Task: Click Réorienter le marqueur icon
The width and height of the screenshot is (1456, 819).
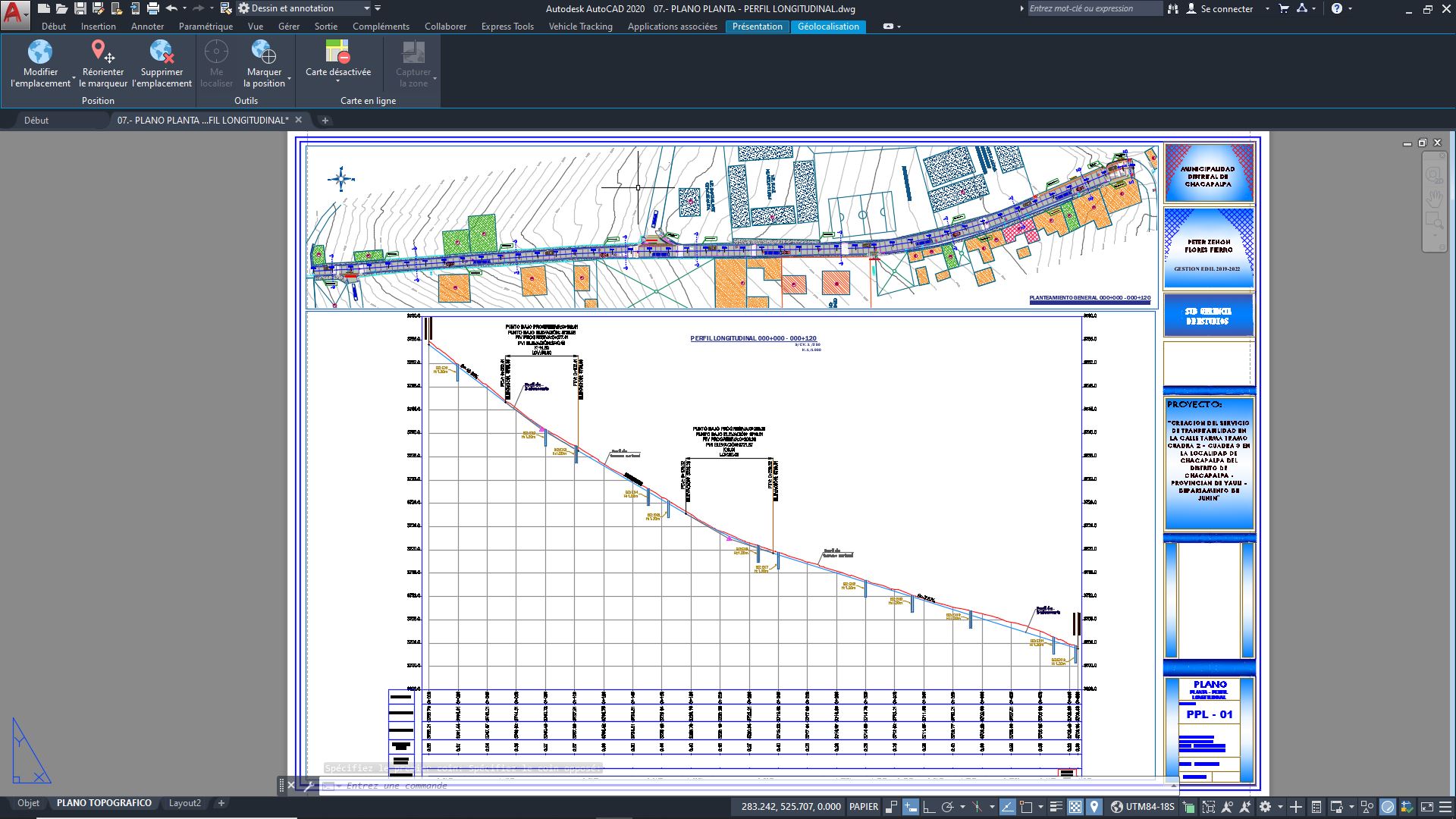Action: pos(102,52)
